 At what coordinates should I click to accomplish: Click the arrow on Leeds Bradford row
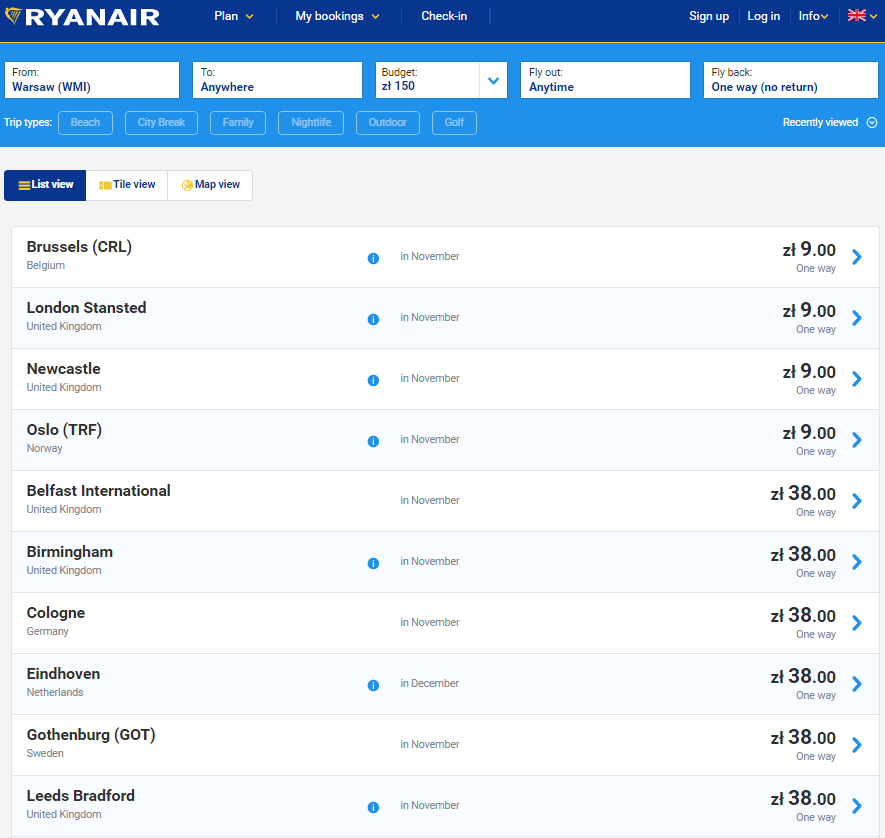coord(857,805)
